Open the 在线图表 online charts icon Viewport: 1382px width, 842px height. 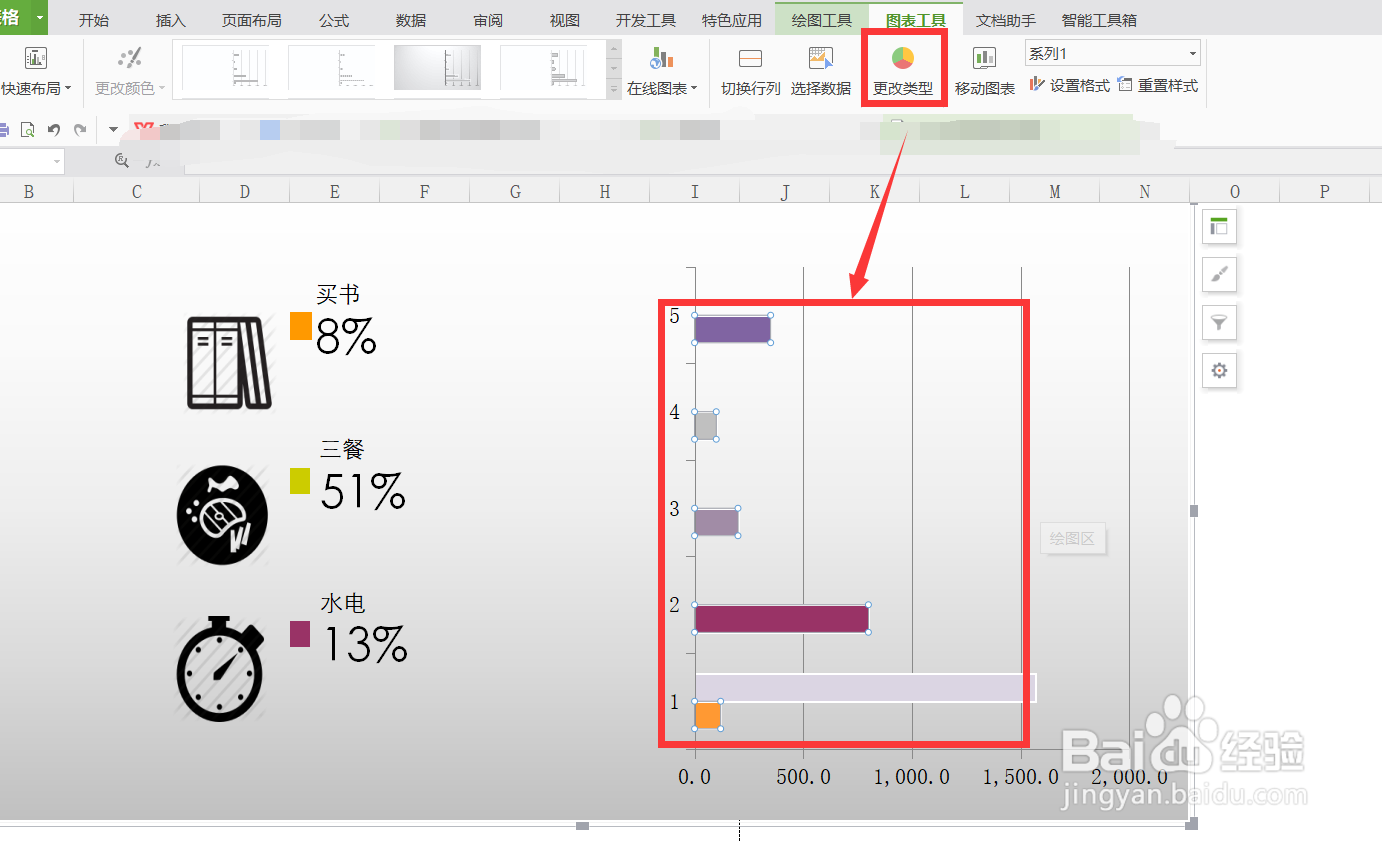(662, 58)
